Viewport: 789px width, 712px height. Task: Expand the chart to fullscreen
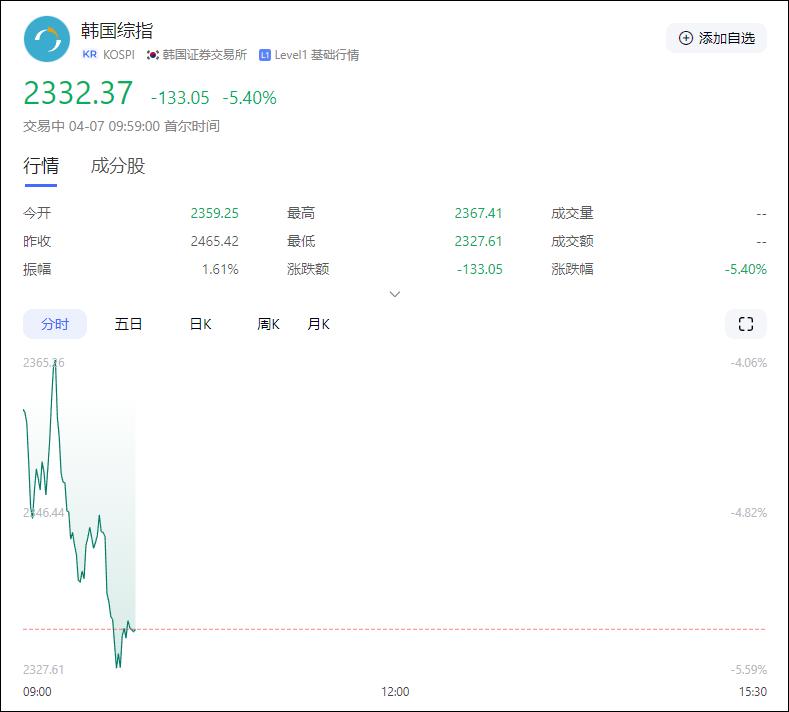click(745, 324)
